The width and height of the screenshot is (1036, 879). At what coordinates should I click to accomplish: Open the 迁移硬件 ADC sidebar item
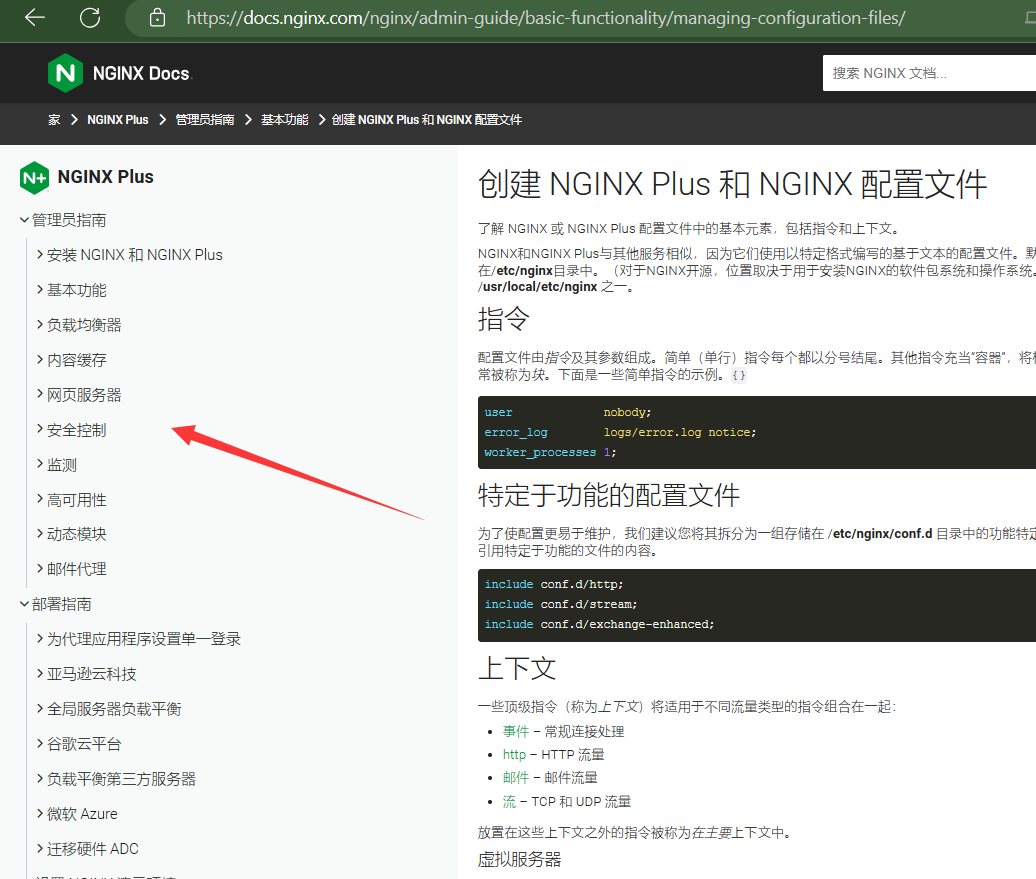92,849
